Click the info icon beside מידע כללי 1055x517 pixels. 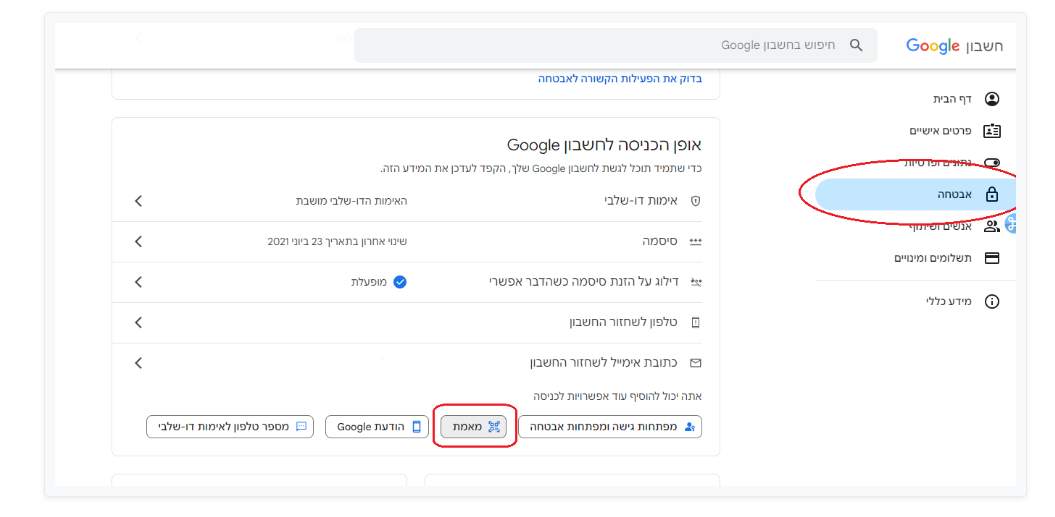tap(991, 301)
